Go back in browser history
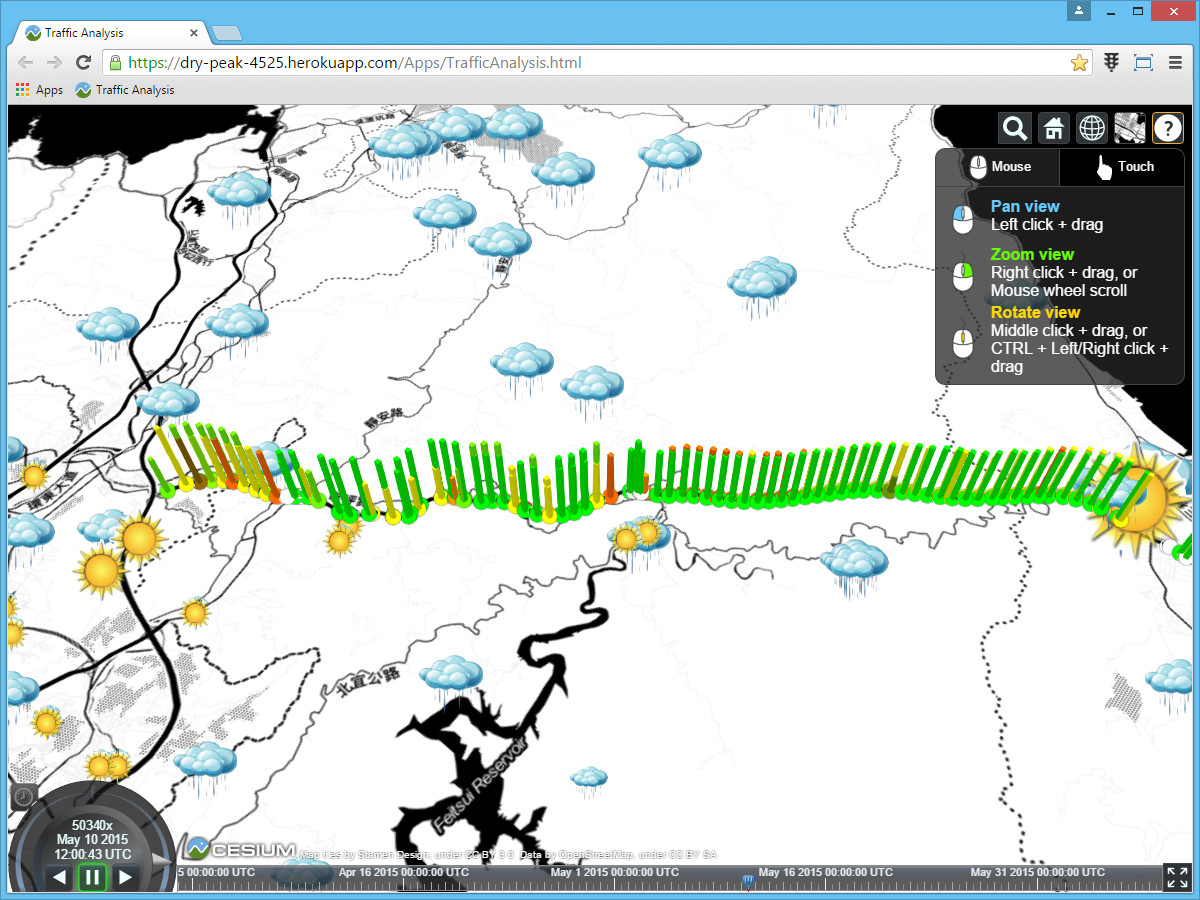The height and width of the screenshot is (900, 1200). [27, 62]
